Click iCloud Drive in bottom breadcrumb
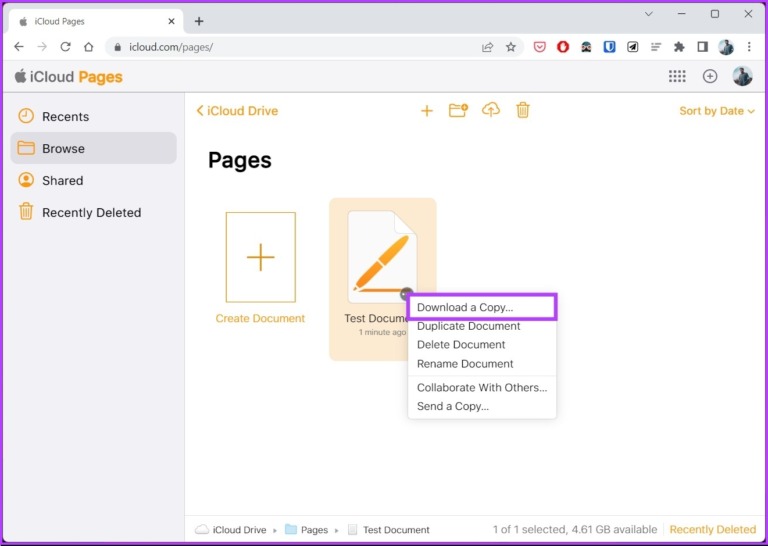Viewport: 768px width, 546px height. point(231,530)
